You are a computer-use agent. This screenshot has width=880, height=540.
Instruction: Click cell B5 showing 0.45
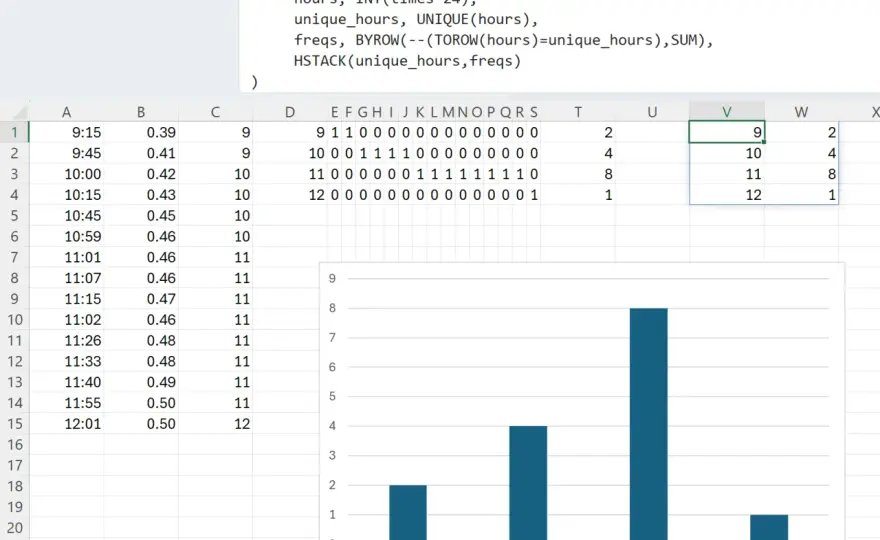[x=141, y=216]
